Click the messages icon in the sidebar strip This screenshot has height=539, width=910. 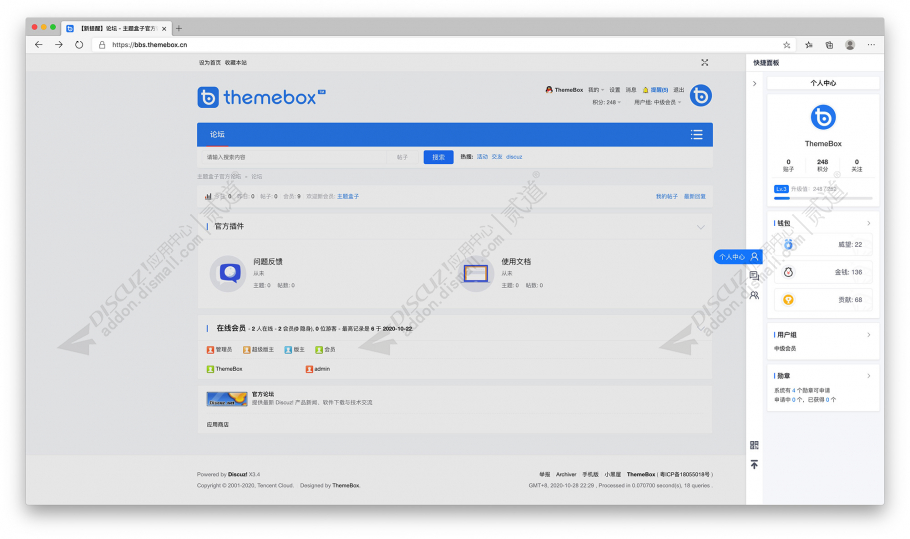pos(754,276)
